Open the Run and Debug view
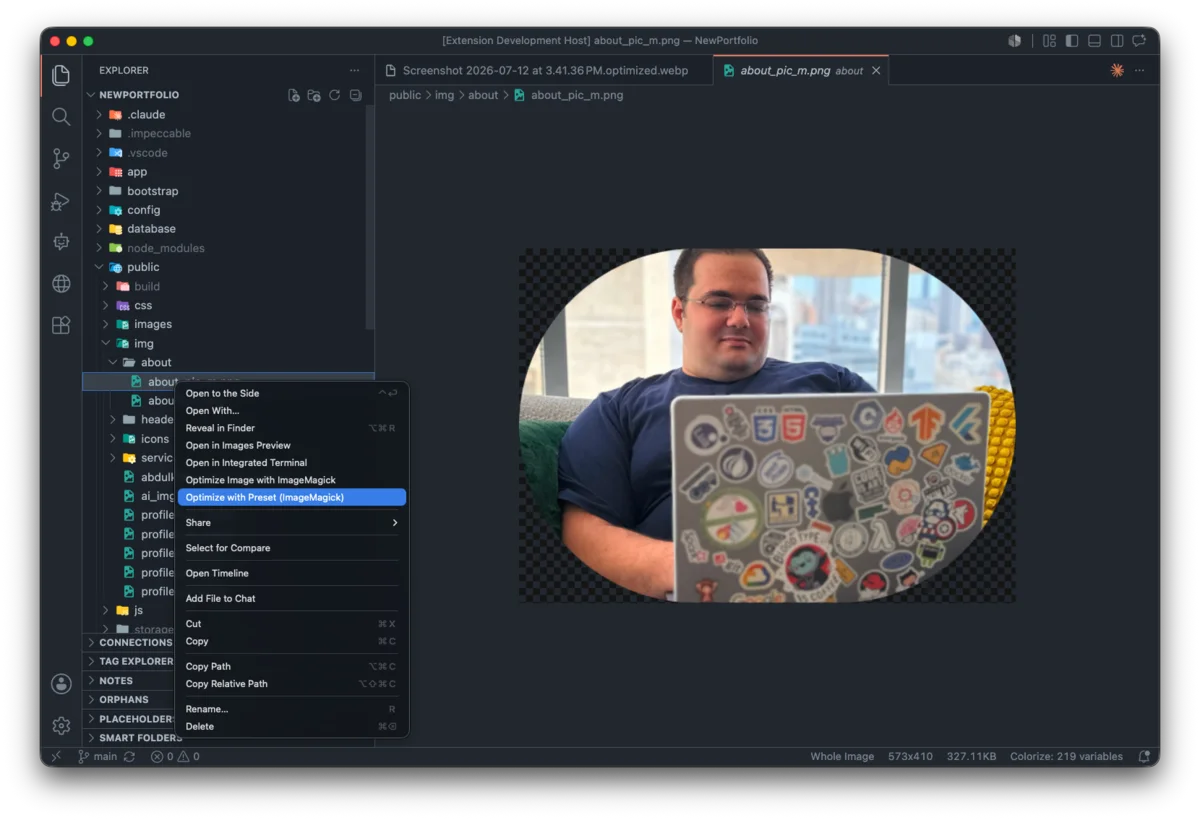 (x=61, y=201)
